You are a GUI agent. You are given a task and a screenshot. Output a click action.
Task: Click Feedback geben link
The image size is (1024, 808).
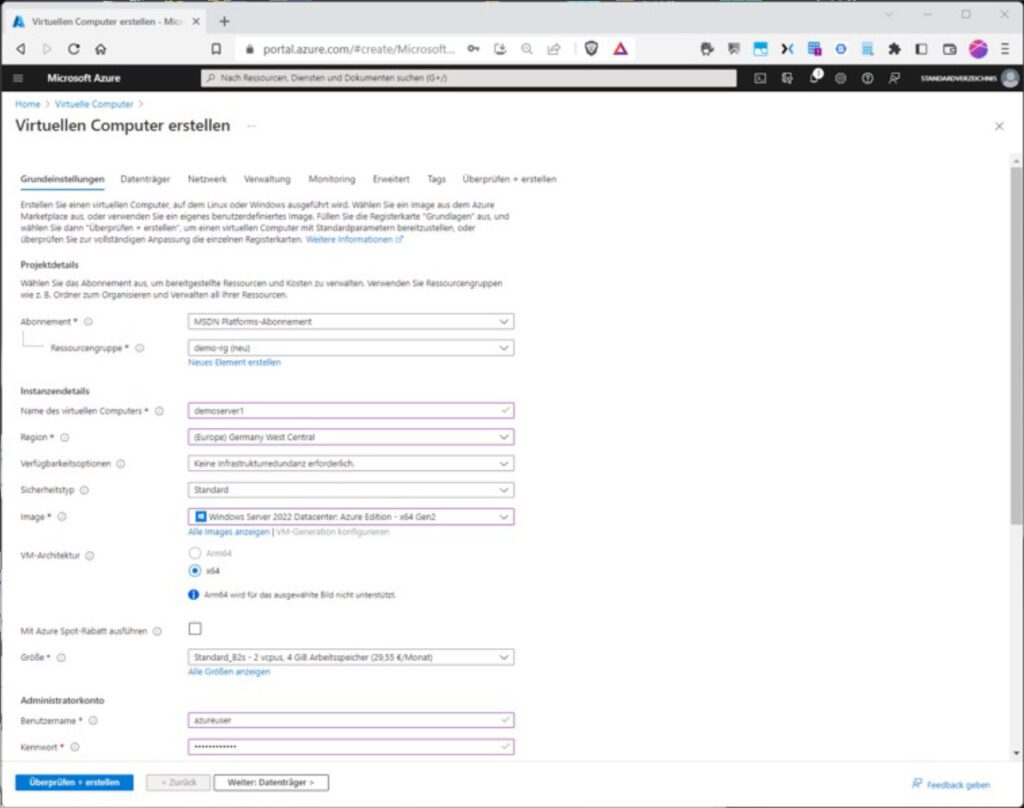952,784
